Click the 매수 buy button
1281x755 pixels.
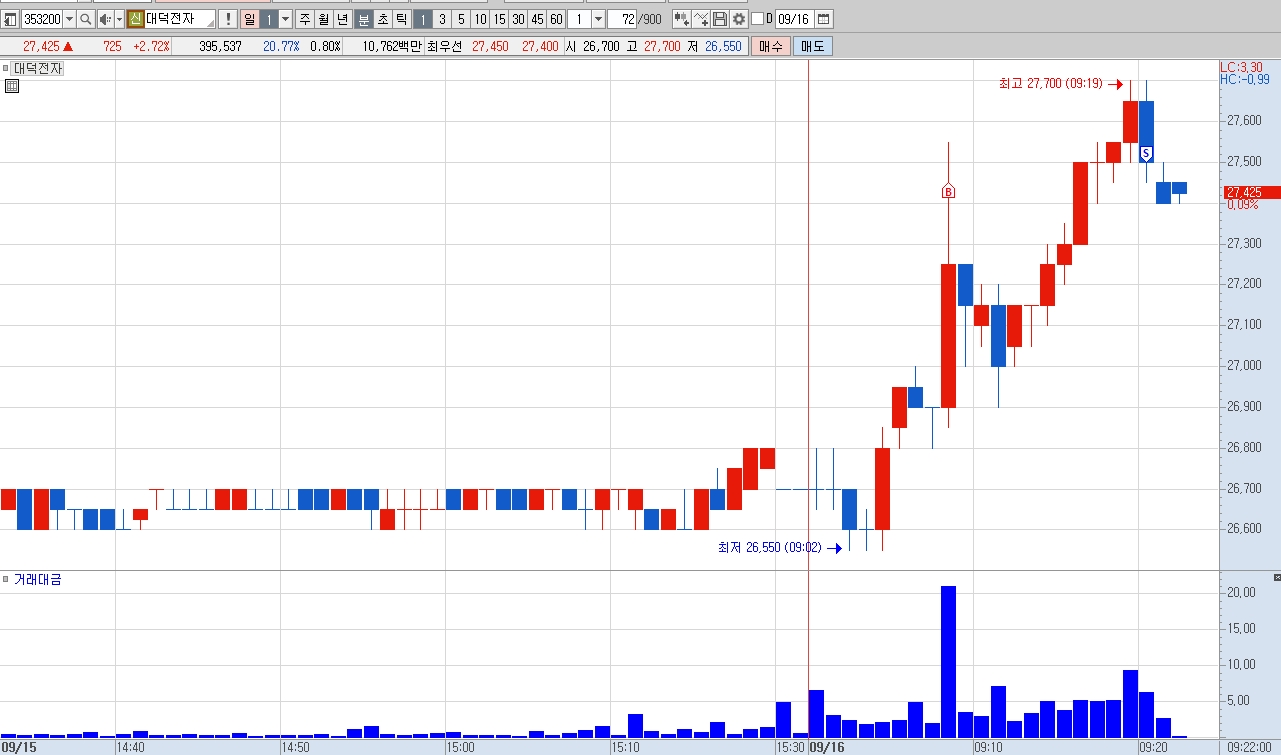tap(770, 46)
